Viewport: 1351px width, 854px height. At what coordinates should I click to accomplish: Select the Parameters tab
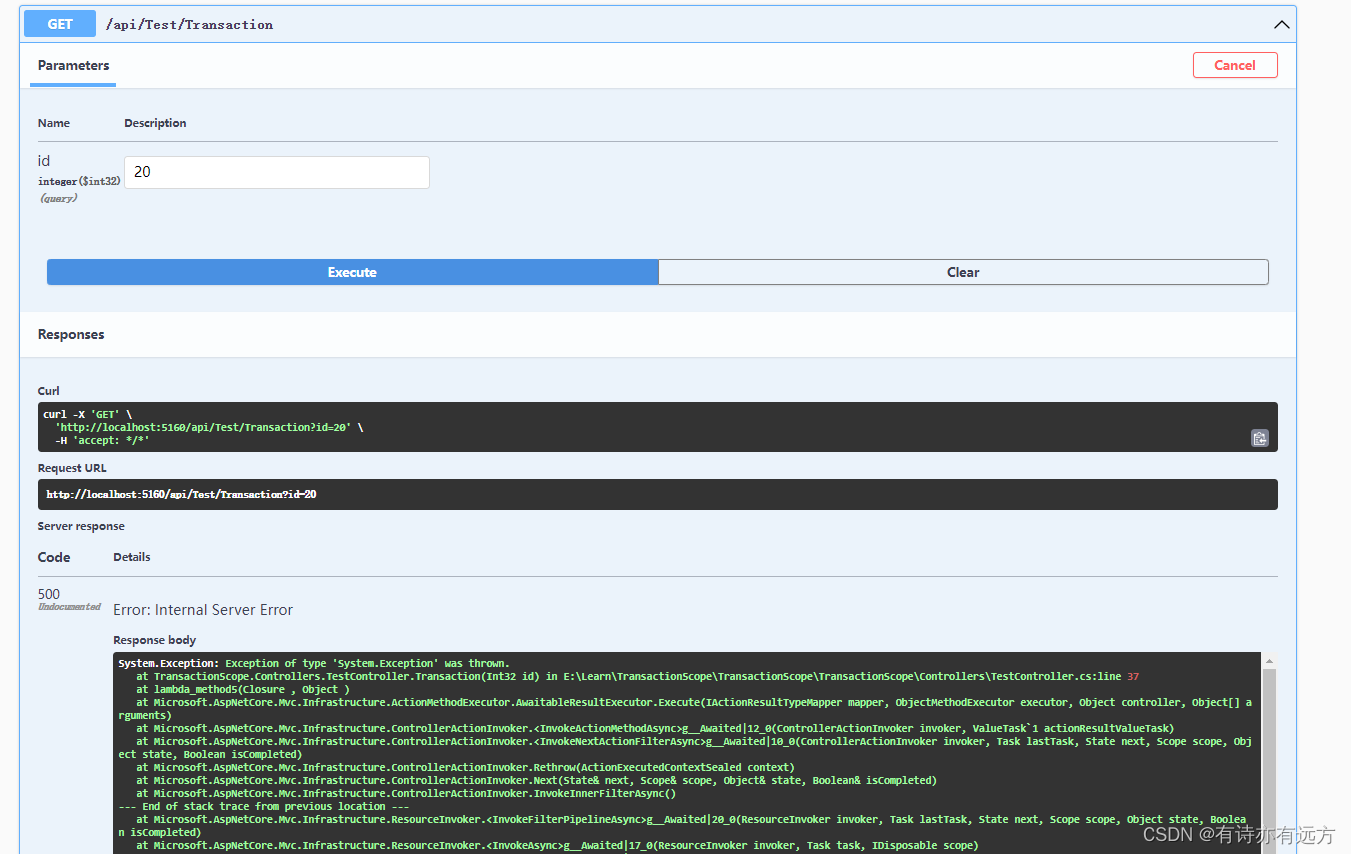click(x=73, y=65)
